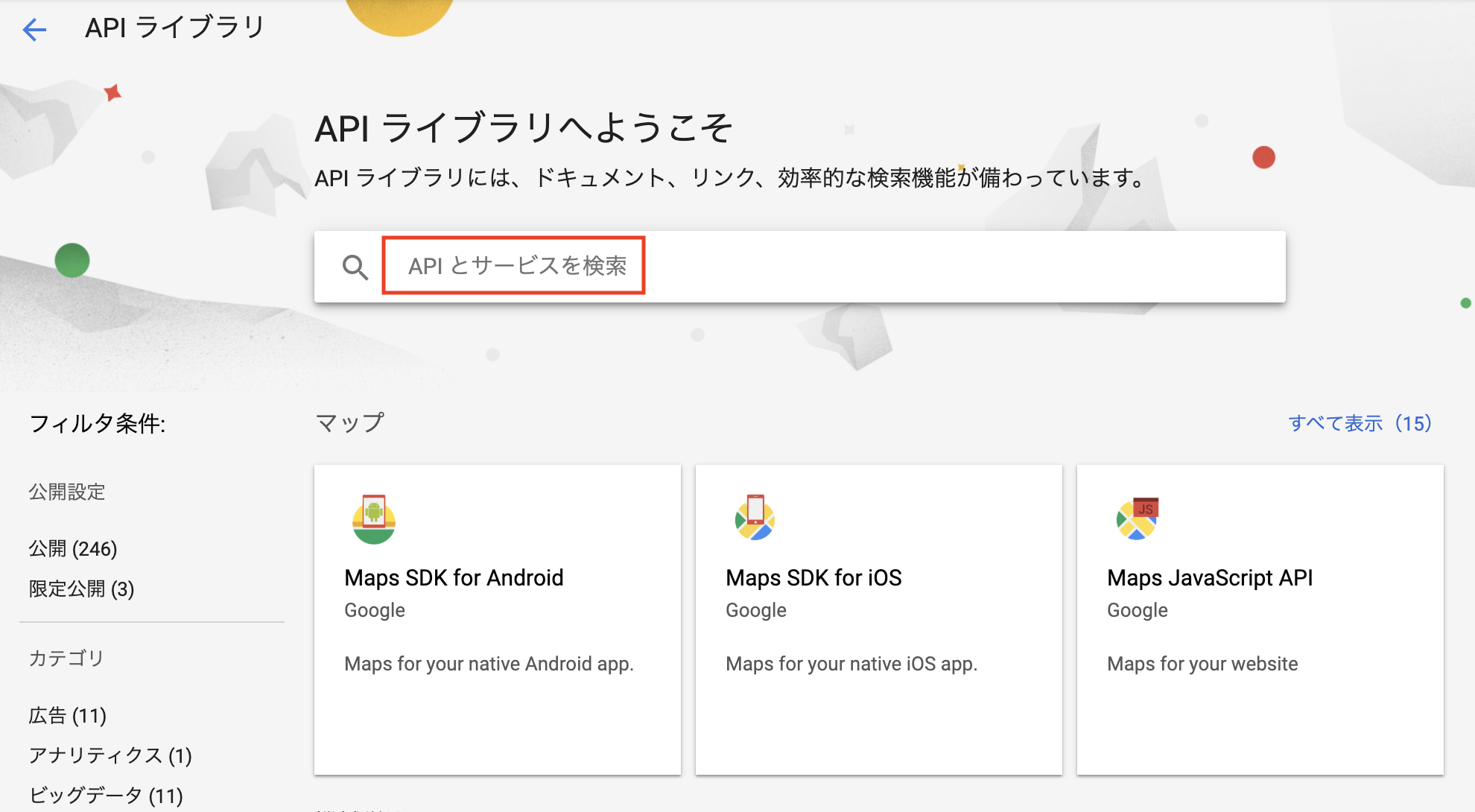Open Maps SDK for Android title

tap(454, 578)
